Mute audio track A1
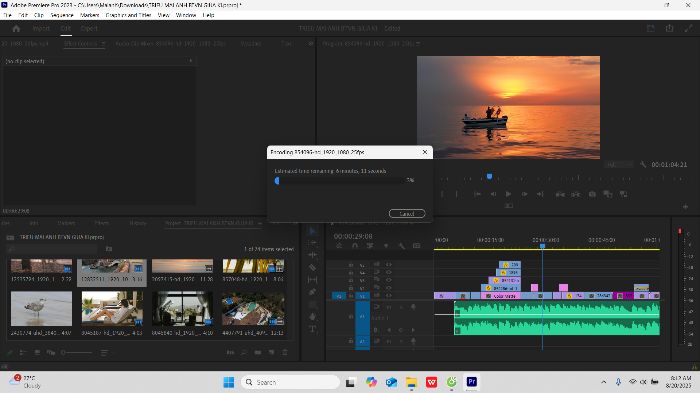 coord(389,307)
